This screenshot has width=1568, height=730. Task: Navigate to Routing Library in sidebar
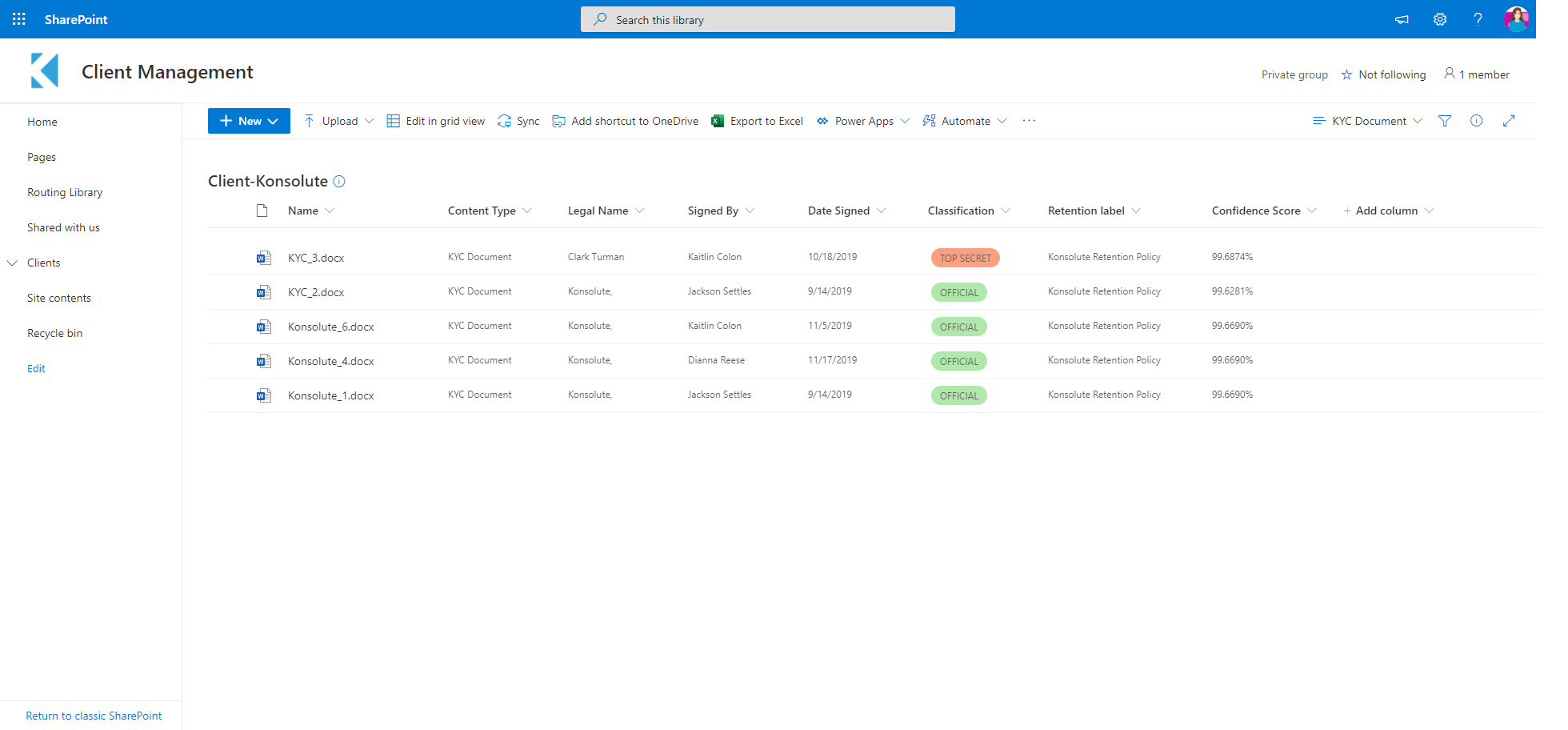tap(65, 192)
